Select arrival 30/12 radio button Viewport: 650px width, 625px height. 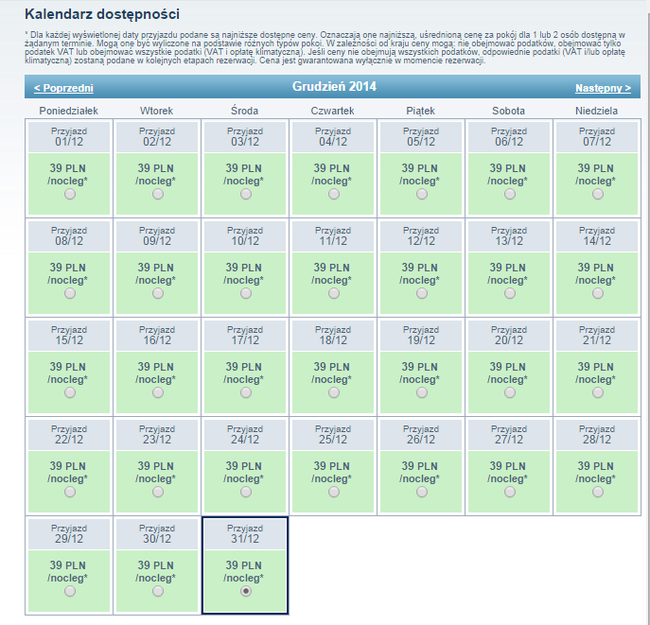(158, 591)
